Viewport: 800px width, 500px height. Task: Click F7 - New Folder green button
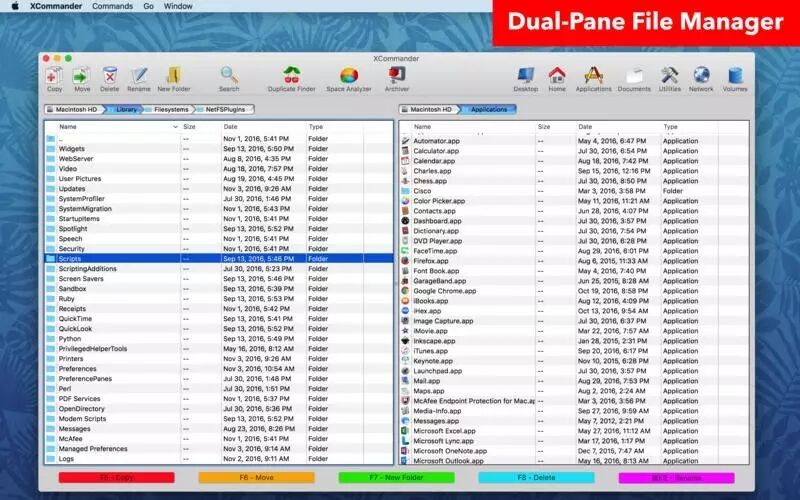396,478
